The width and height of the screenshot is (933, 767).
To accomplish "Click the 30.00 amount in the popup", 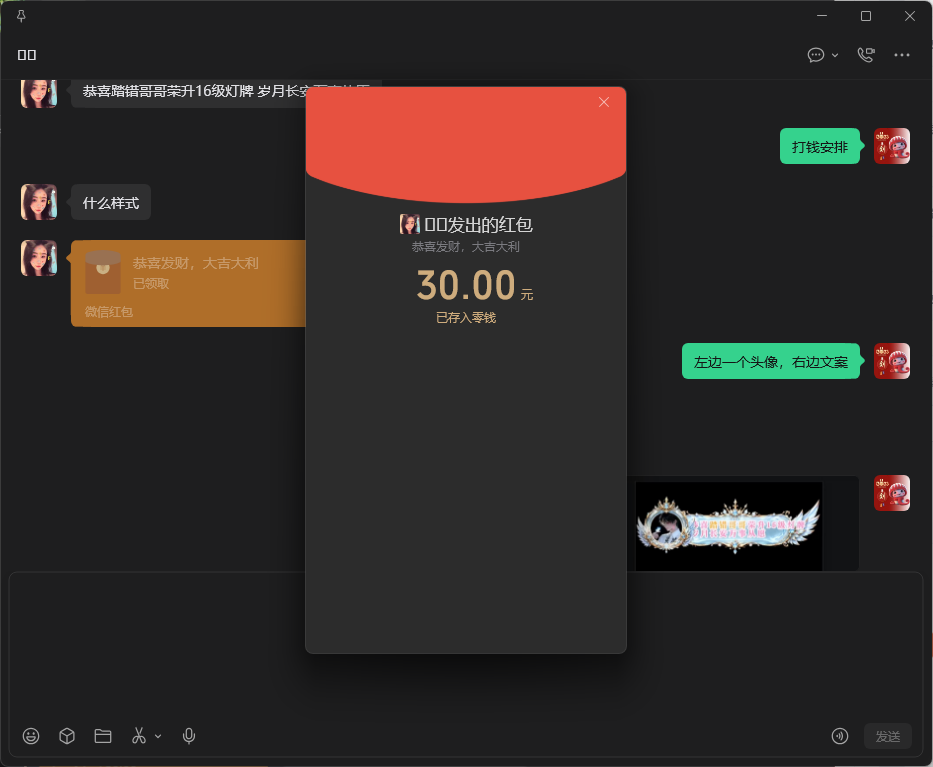I will (466, 285).
